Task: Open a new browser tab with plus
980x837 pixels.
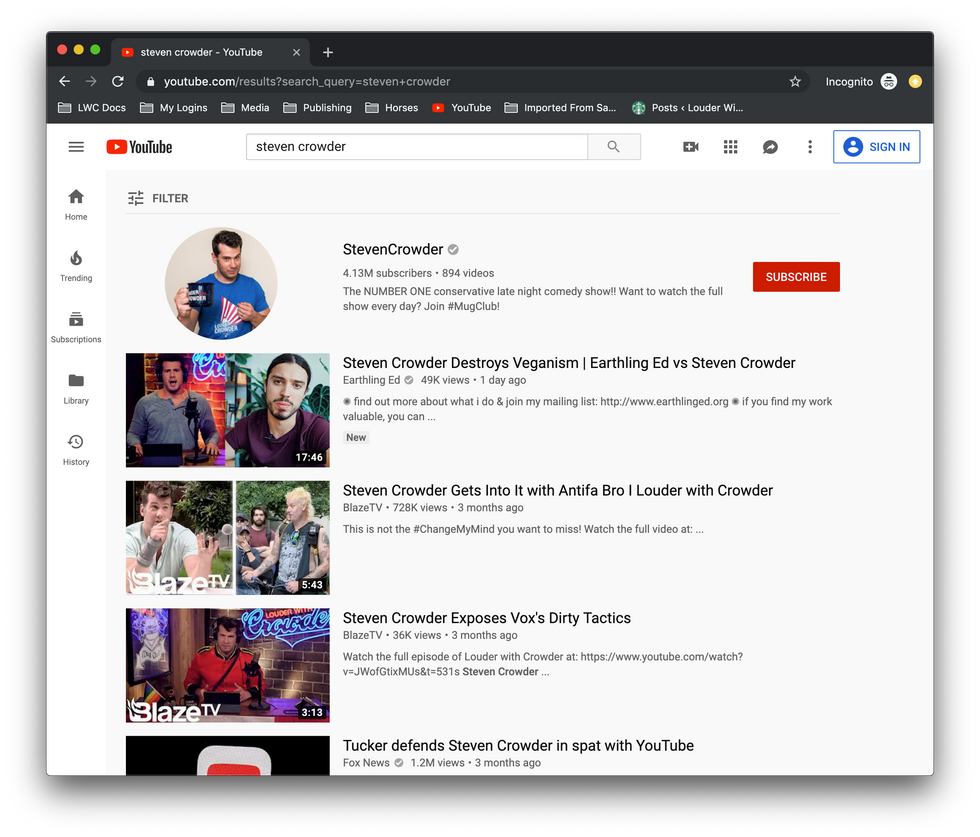Action: [328, 53]
